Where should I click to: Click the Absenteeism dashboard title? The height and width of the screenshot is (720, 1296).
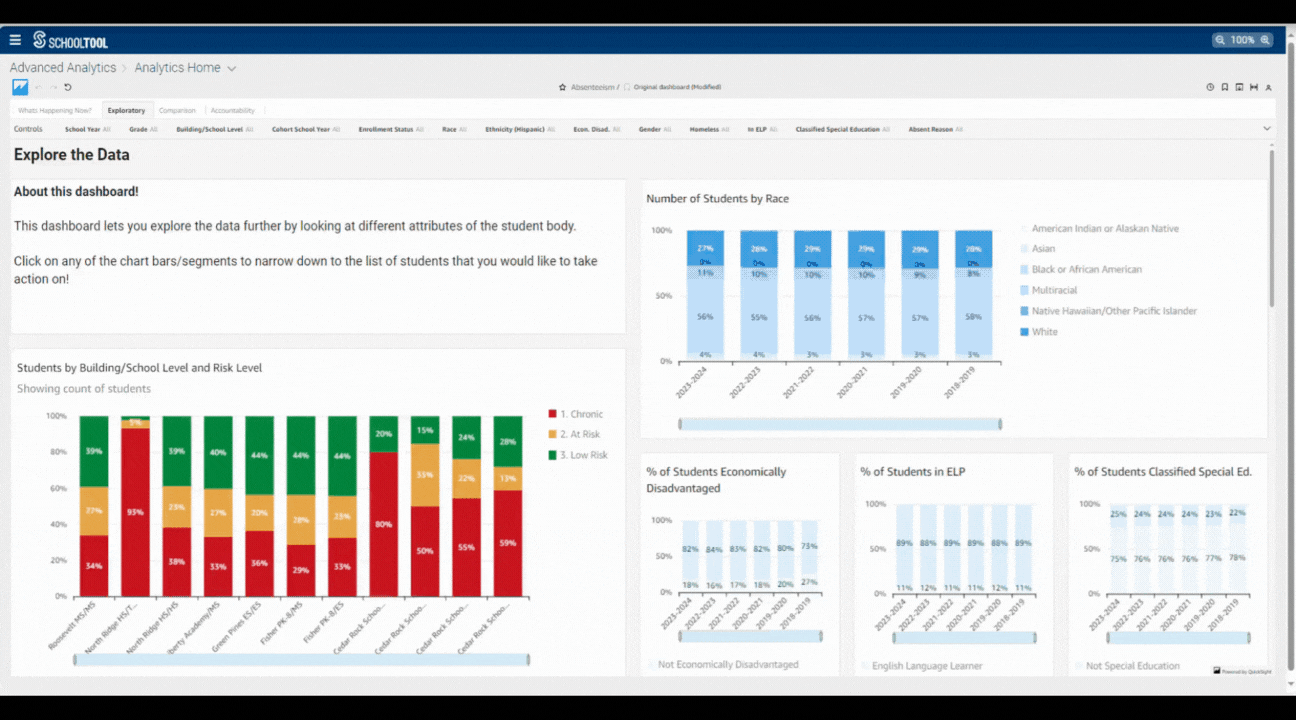(x=592, y=87)
